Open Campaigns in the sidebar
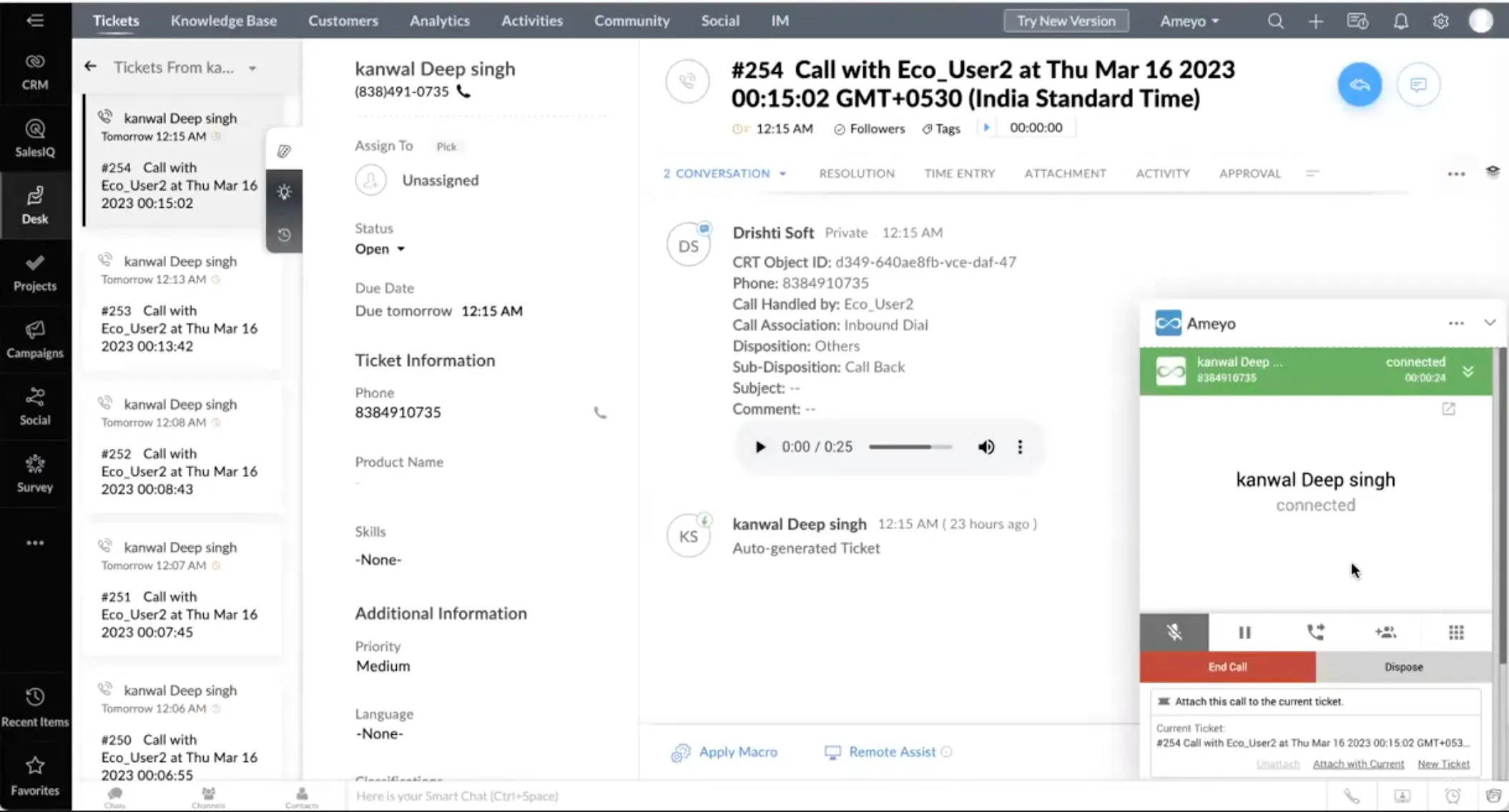The width and height of the screenshot is (1509, 812). [34, 340]
